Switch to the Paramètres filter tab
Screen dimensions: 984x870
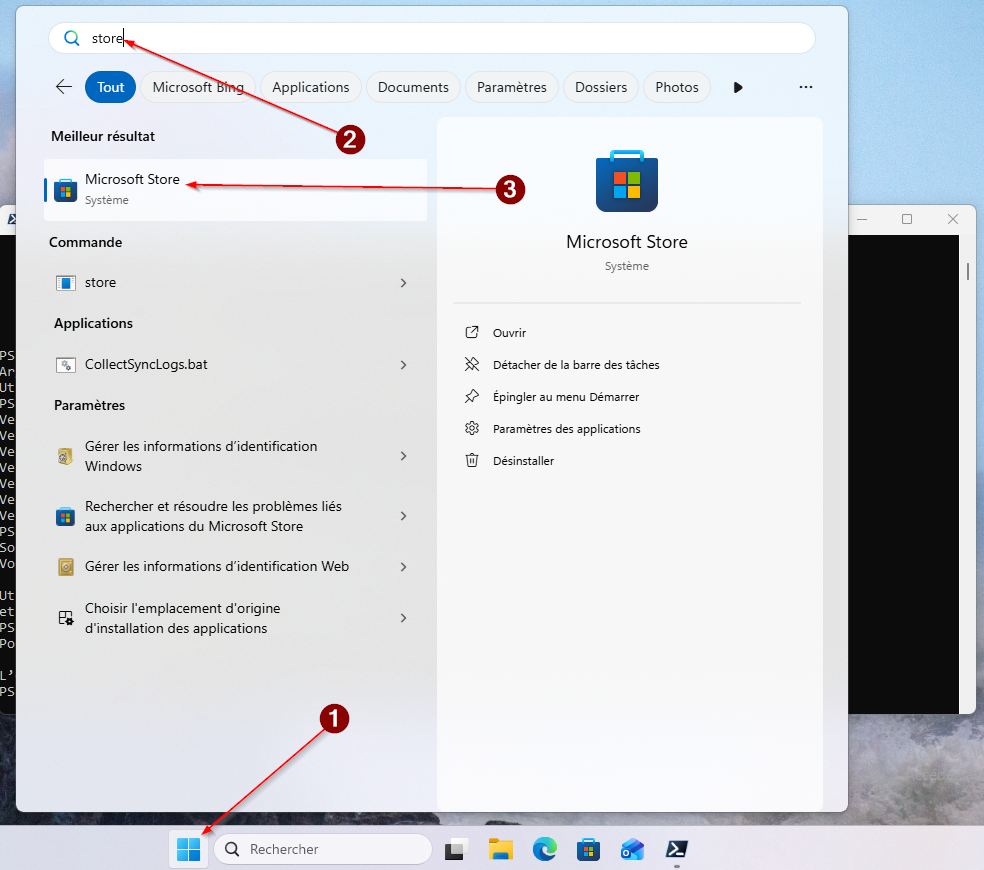click(x=511, y=87)
